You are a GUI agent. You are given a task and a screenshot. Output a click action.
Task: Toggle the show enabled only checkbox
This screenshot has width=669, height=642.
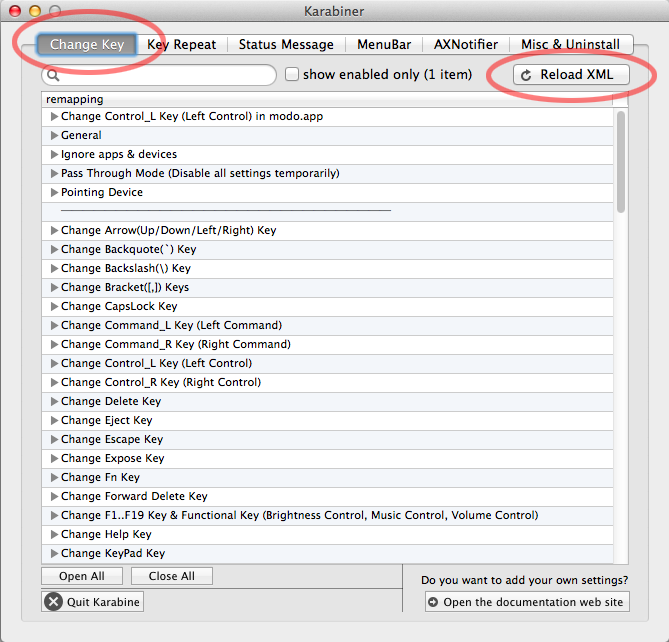(x=292, y=74)
